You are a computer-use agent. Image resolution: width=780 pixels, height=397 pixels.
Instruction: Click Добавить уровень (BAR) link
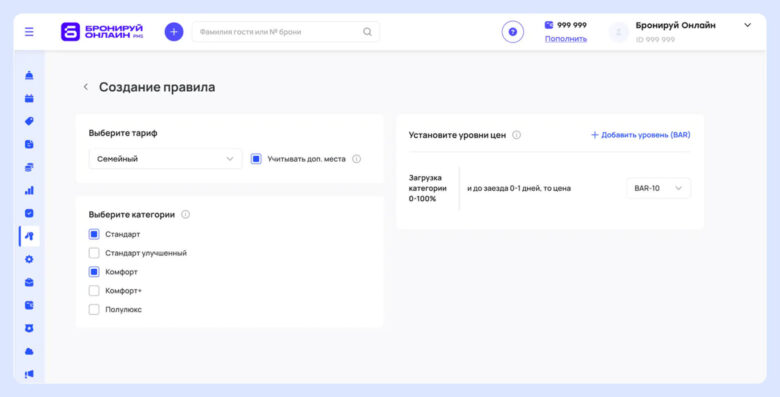pos(640,135)
